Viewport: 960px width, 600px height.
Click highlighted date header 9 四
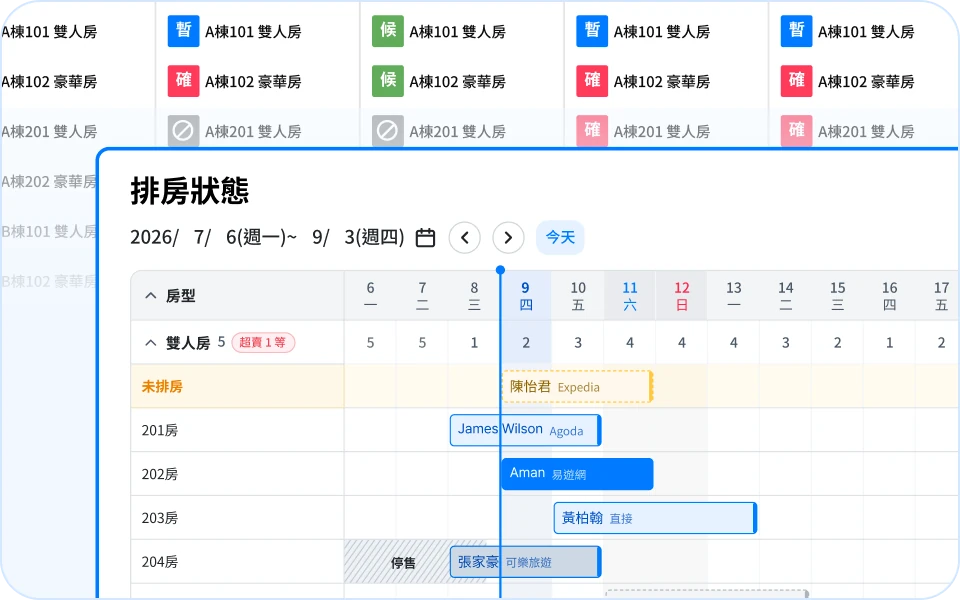(526, 295)
